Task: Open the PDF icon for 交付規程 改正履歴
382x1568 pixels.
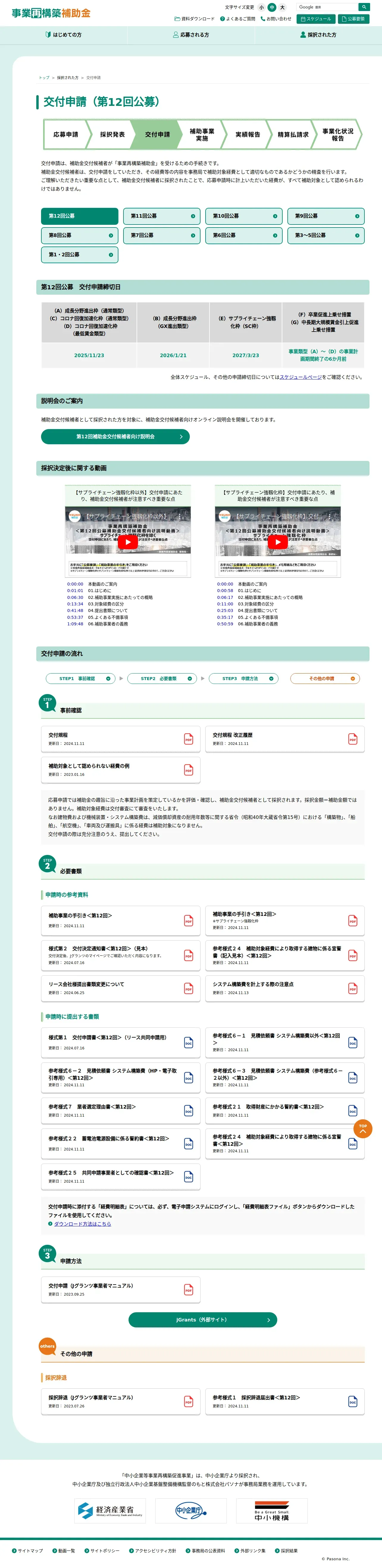Action: [x=352, y=739]
